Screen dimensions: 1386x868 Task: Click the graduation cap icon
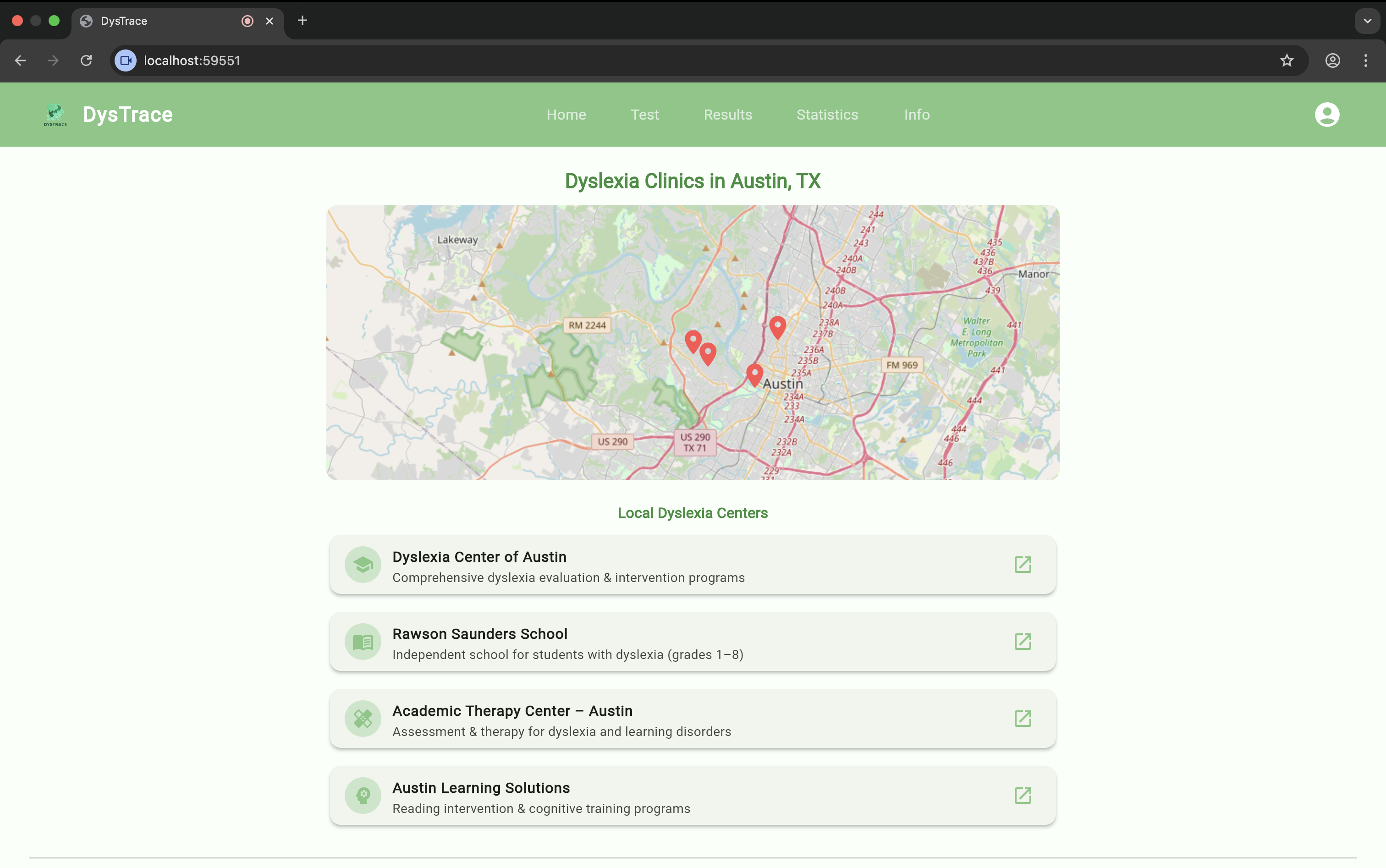coord(363,564)
